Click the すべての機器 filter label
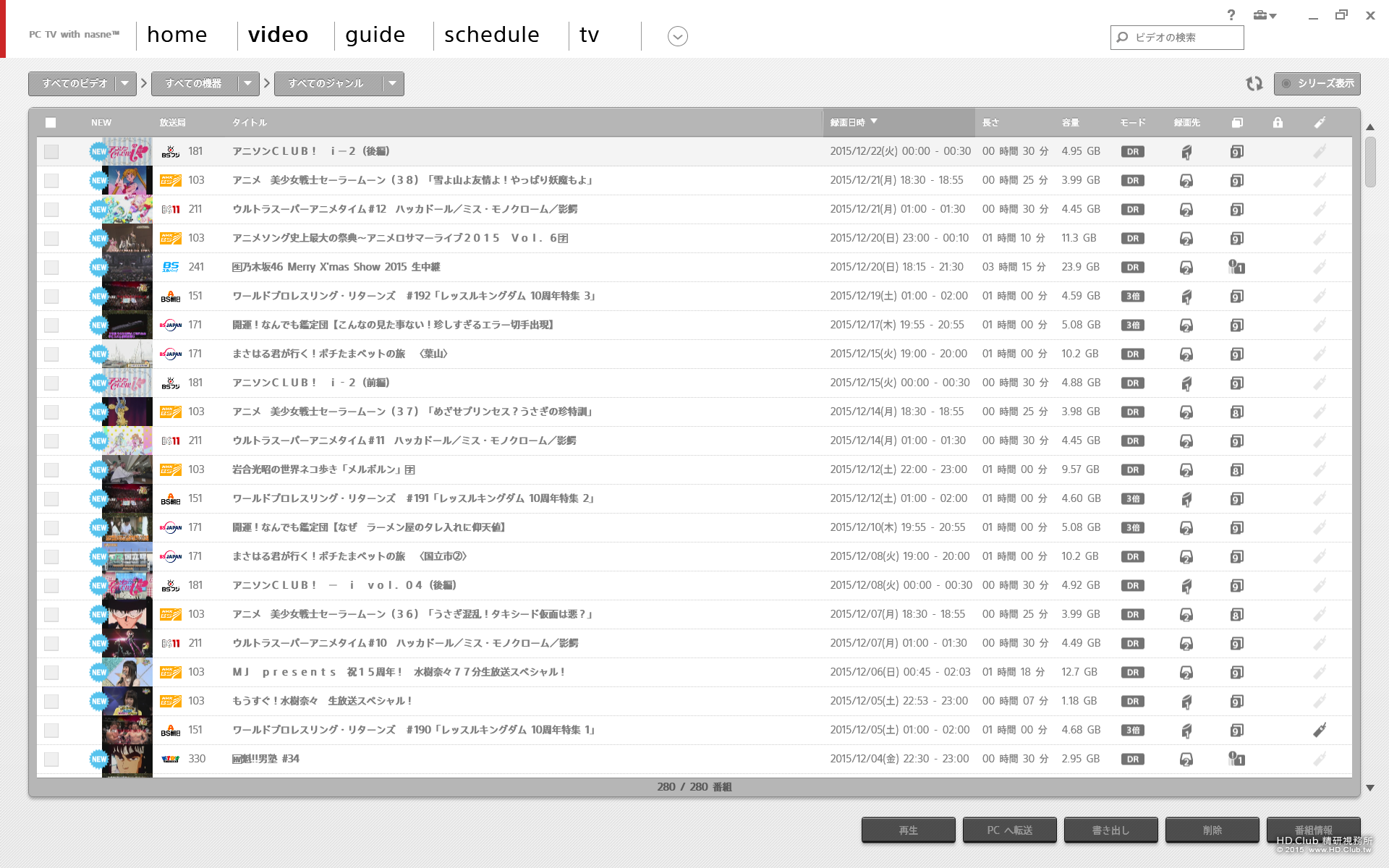 pos(194,84)
